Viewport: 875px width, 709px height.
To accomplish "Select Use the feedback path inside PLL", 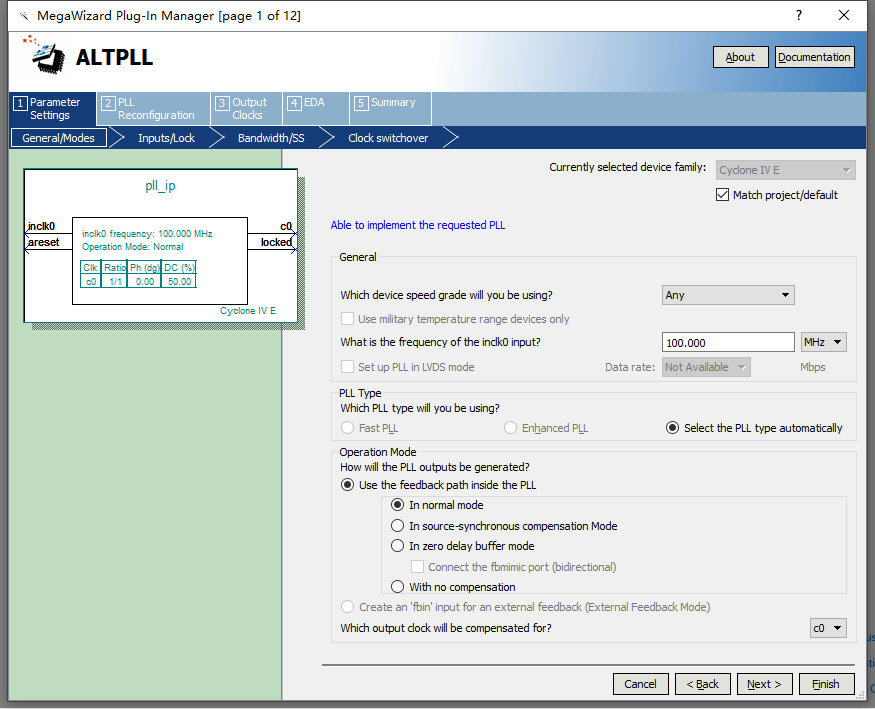I will [347, 485].
